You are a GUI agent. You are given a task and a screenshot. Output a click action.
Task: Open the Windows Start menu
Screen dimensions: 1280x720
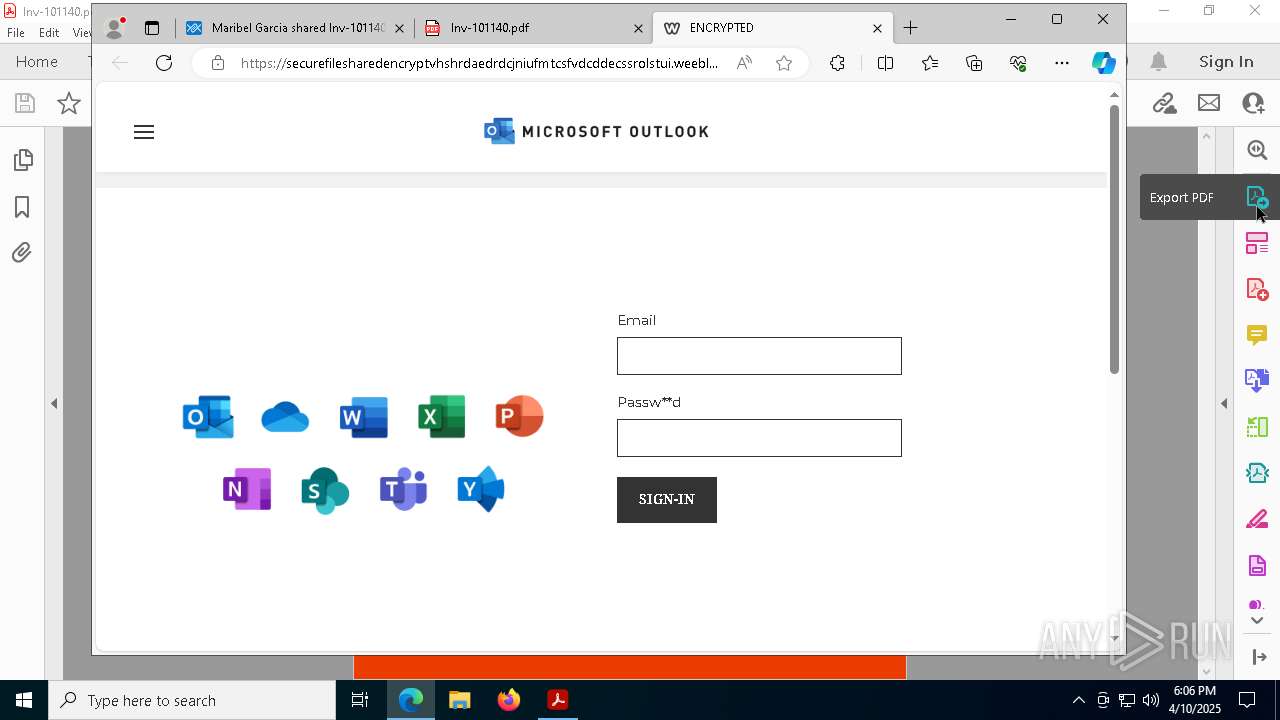point(24,700)
